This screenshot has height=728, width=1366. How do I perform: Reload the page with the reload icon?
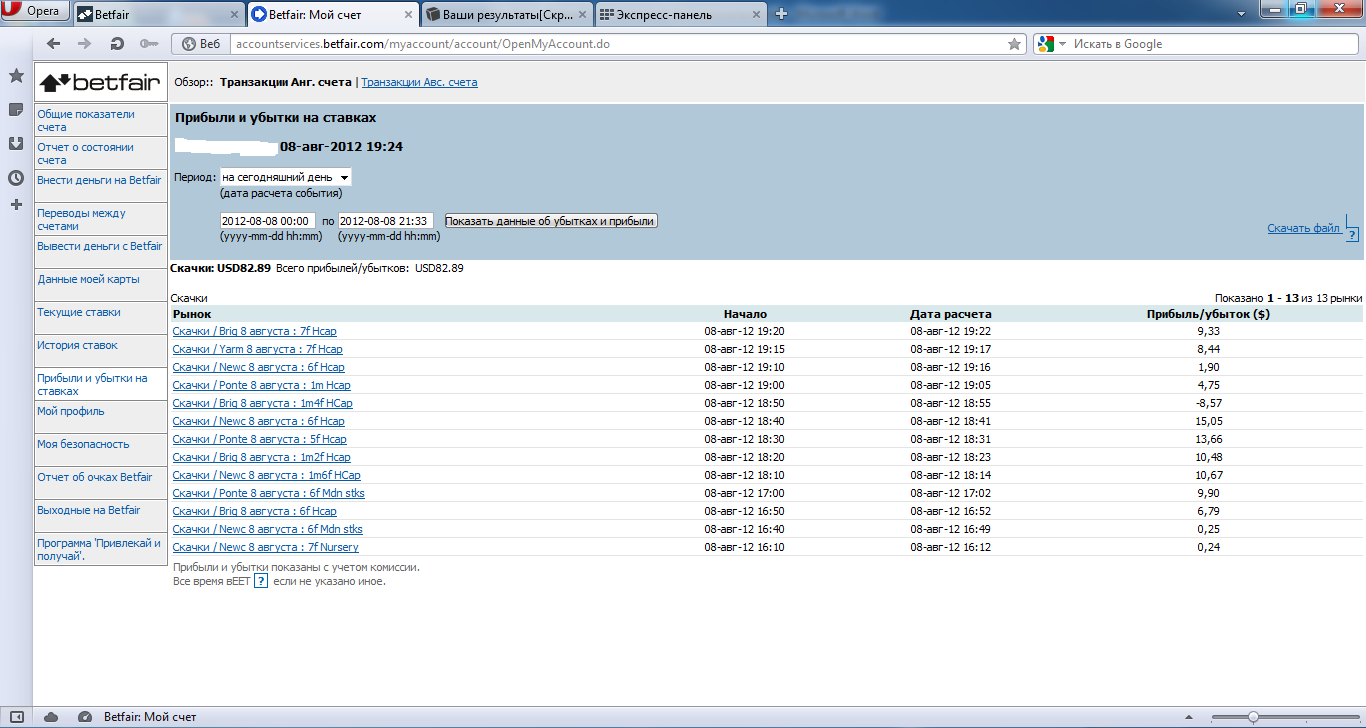pyautogui.click(x=117, y=44)
